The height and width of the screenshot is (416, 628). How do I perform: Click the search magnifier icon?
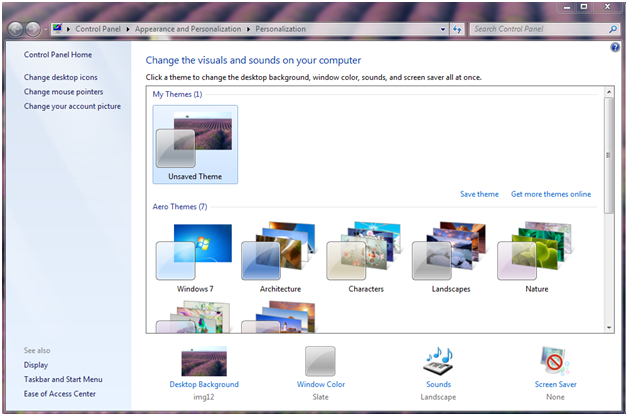(613, 29)
